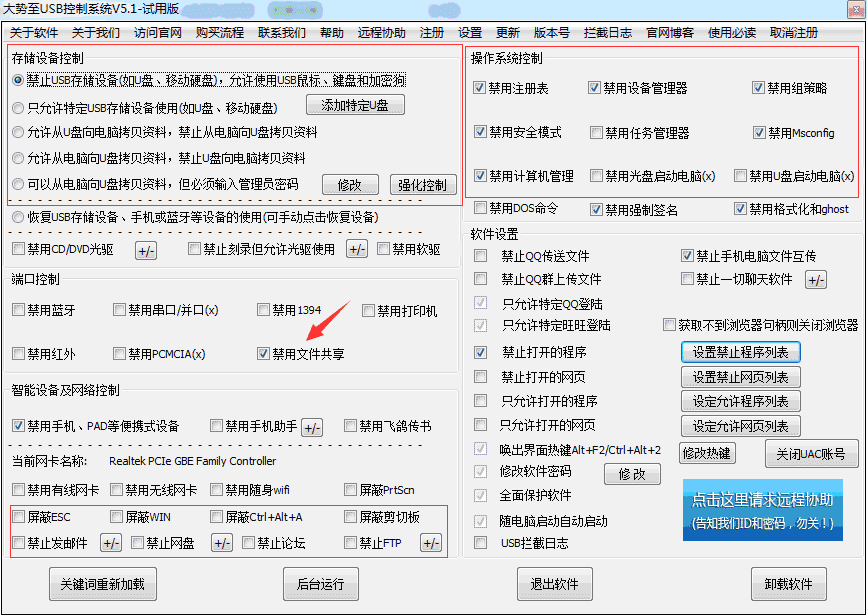Open the 版本号 menu item
Viewport: 867px width, 616px height.
(x=551, y=33)
